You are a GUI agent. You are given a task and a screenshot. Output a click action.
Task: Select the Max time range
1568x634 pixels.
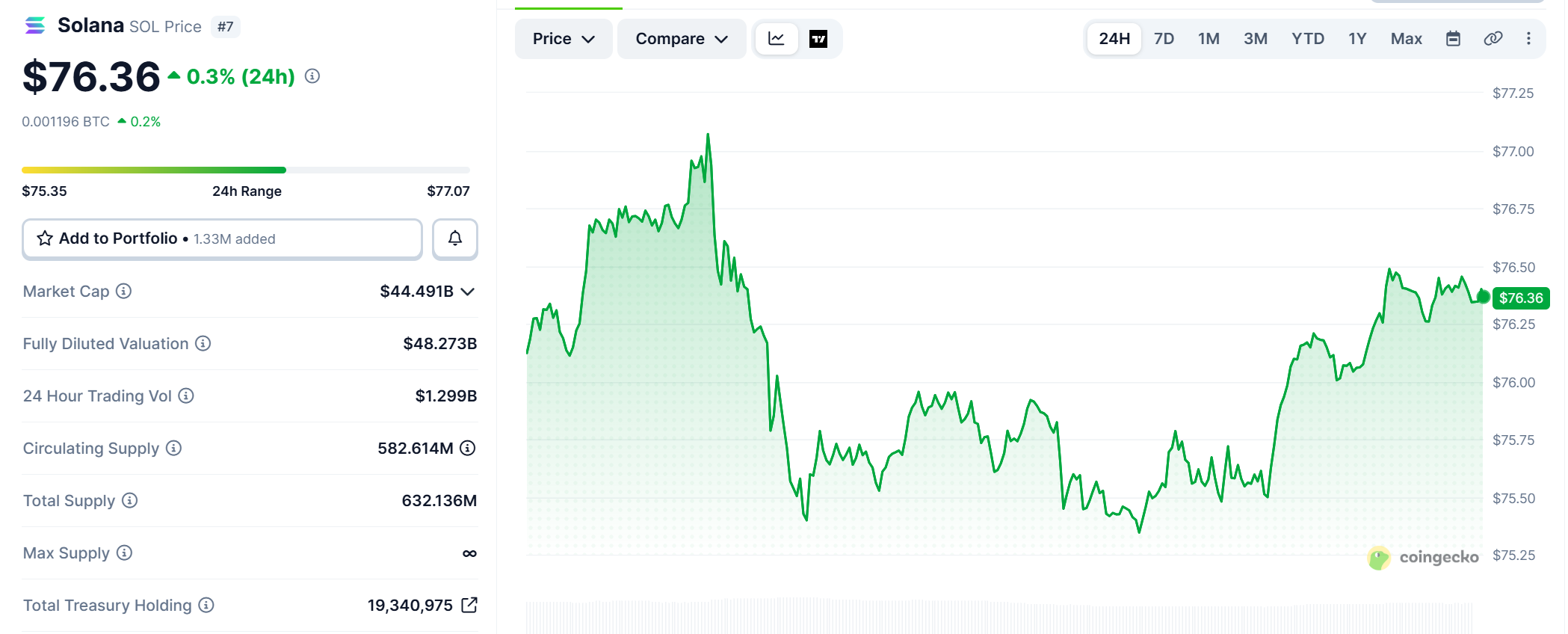click(1407, 39)
